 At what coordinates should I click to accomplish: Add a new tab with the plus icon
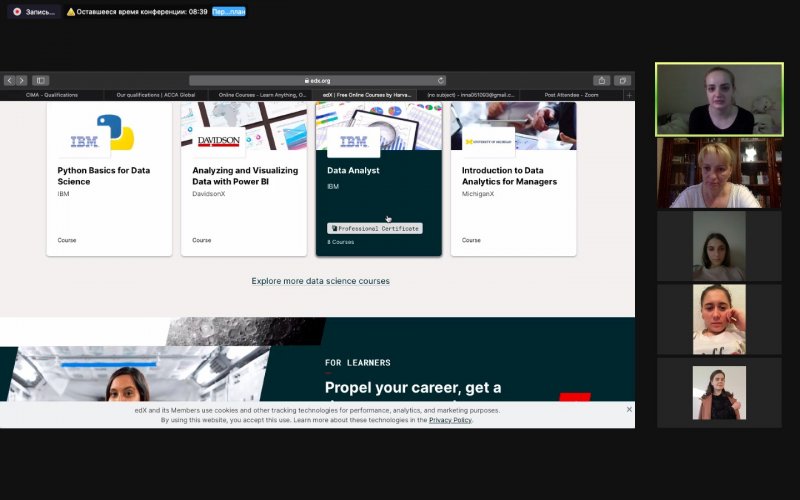[x=629, y=95]
